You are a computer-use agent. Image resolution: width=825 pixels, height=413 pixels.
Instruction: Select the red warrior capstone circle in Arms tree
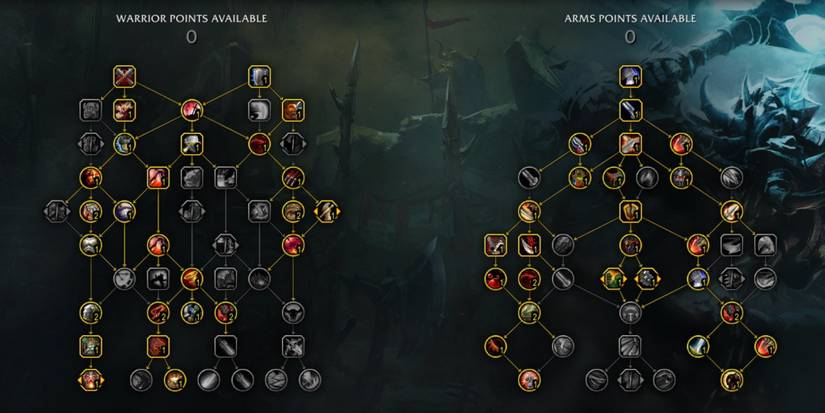pyautogui.click(x=529, y=380)
